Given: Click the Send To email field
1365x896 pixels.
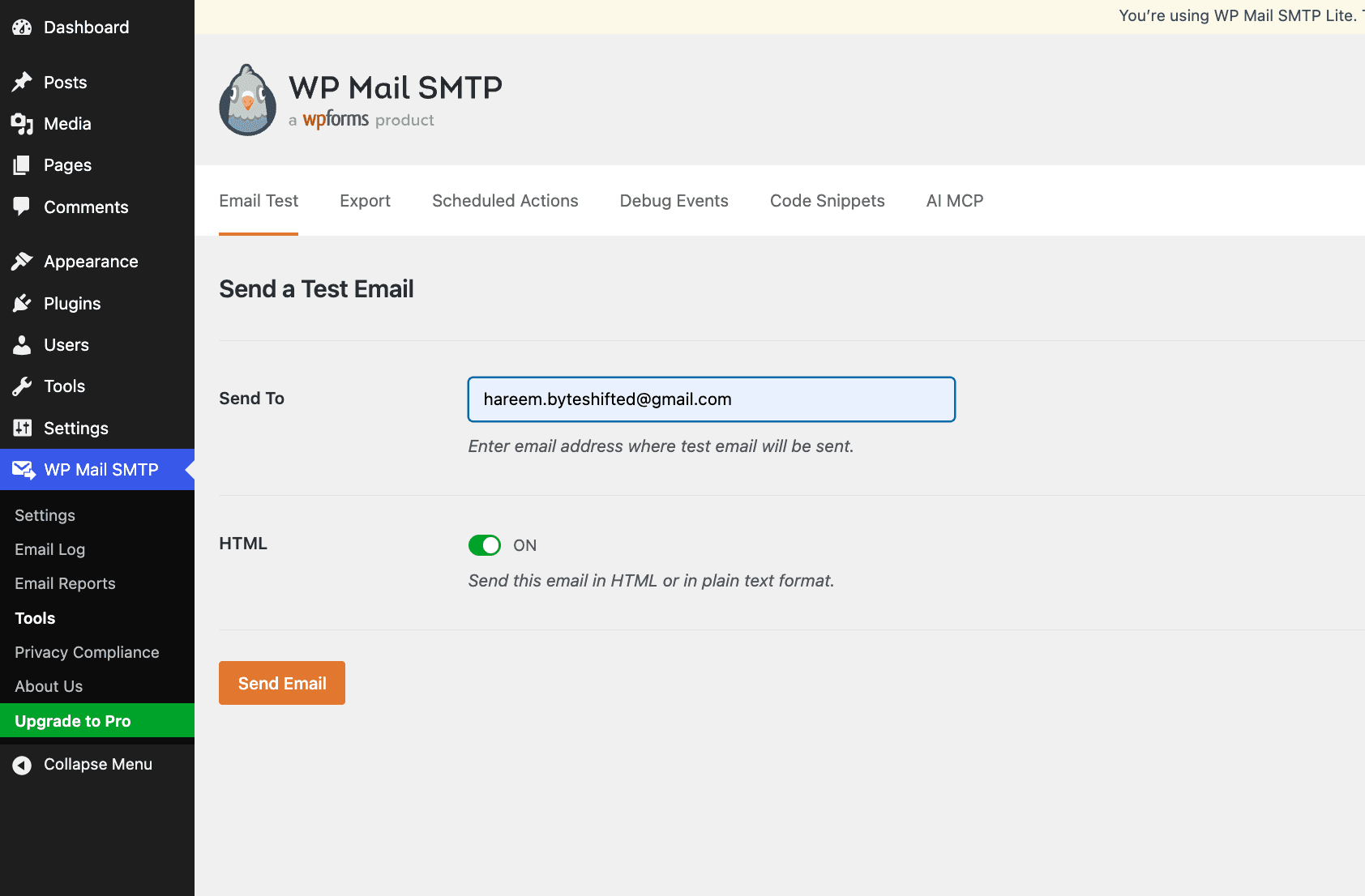Looking at the screenshot, I should click(712, 399).
